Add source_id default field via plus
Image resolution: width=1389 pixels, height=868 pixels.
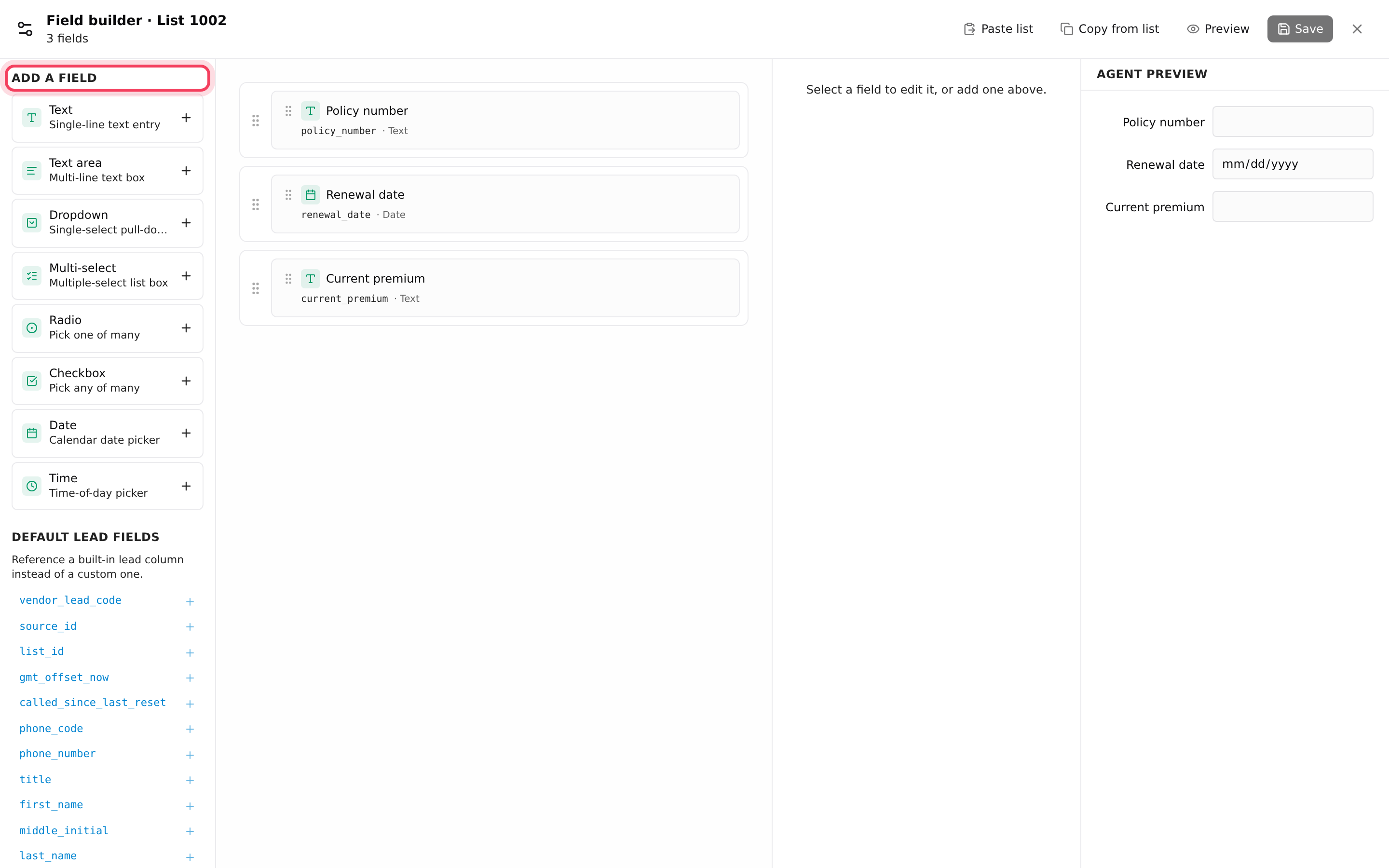[190, 627]
